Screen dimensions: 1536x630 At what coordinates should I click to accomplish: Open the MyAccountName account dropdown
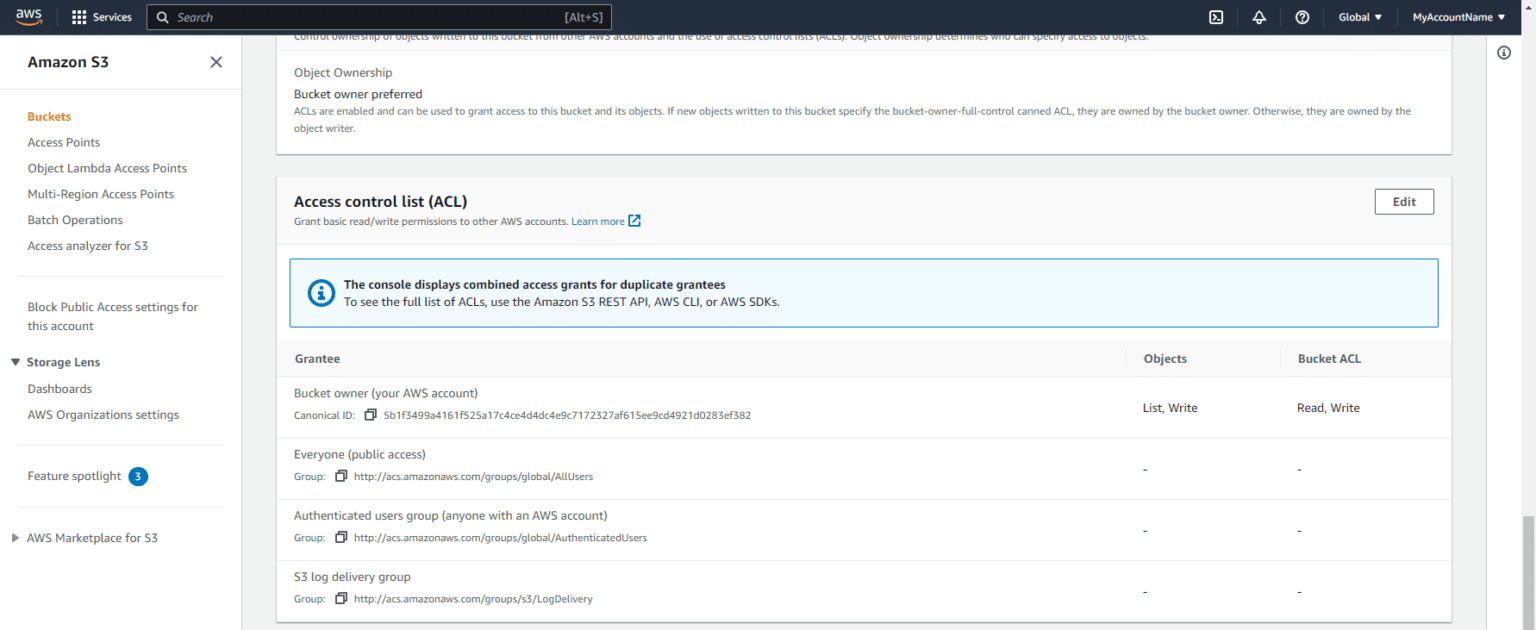(x=1458, y=17)
